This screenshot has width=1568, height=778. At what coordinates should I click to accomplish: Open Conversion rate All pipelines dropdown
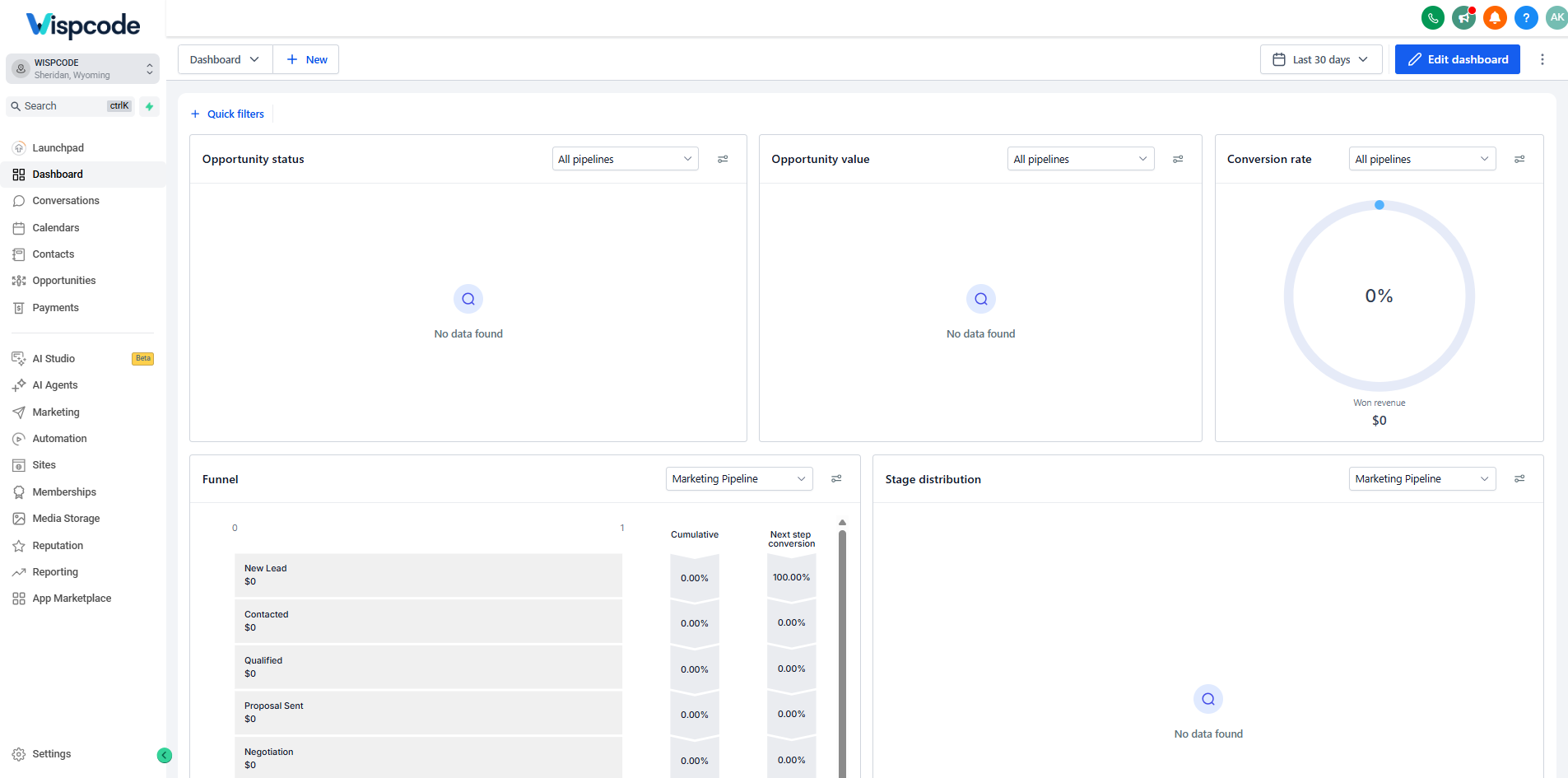(1422, 159)
